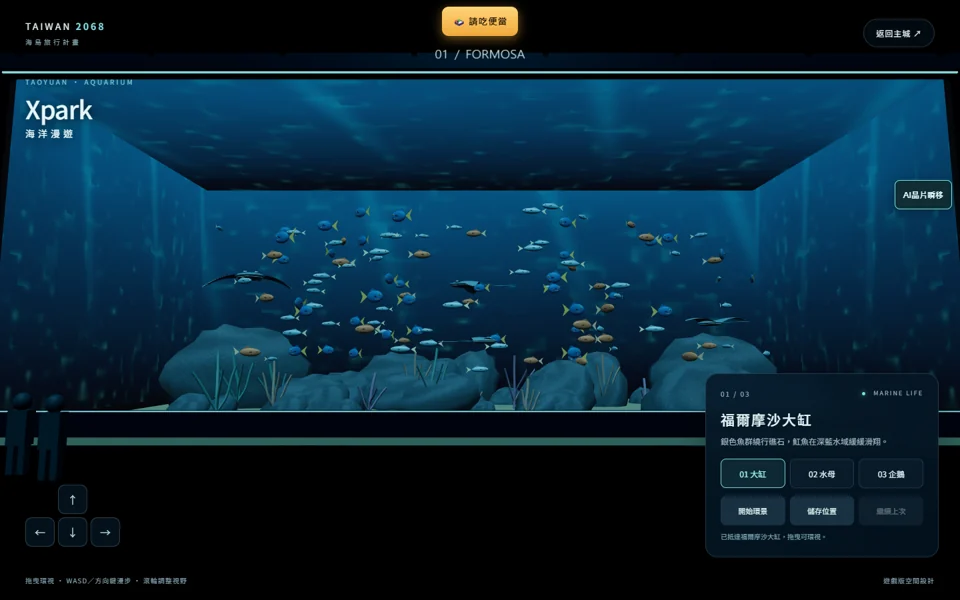Click the 海島旅行計畫 subtitle under the logo
The width and height of the screenshot is (960, 600).
(52, 42)
